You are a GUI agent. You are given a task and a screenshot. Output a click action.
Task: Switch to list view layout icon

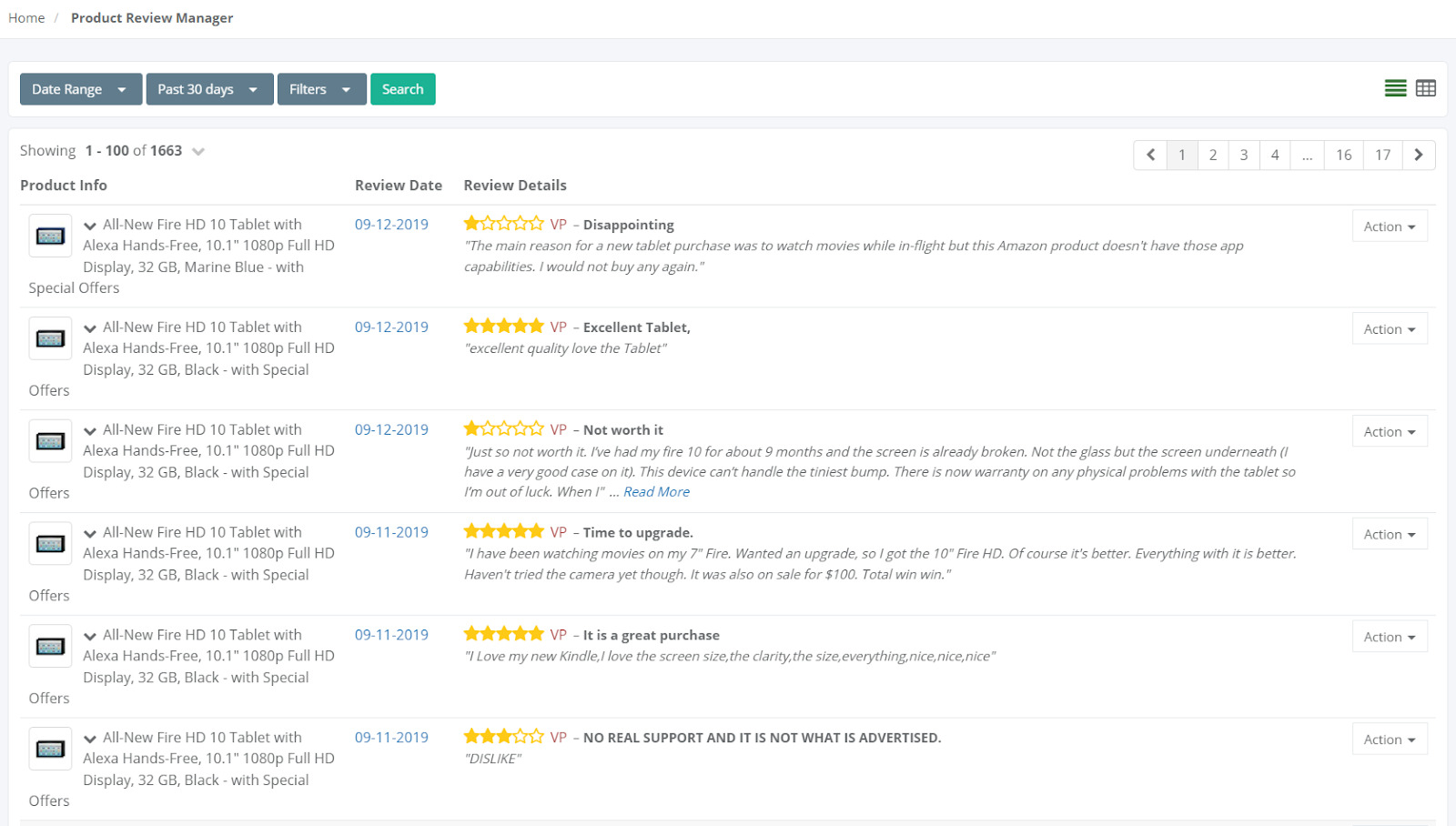click(x=1395, y=88)
